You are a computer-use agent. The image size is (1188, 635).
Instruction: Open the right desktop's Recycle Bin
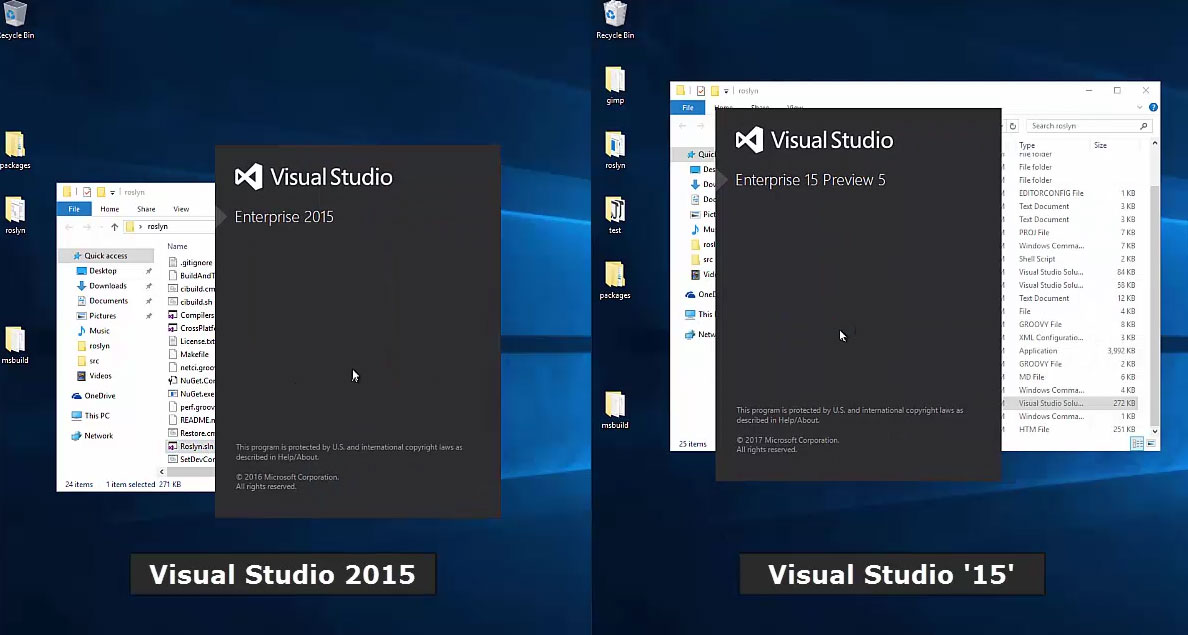pos(615,20)
